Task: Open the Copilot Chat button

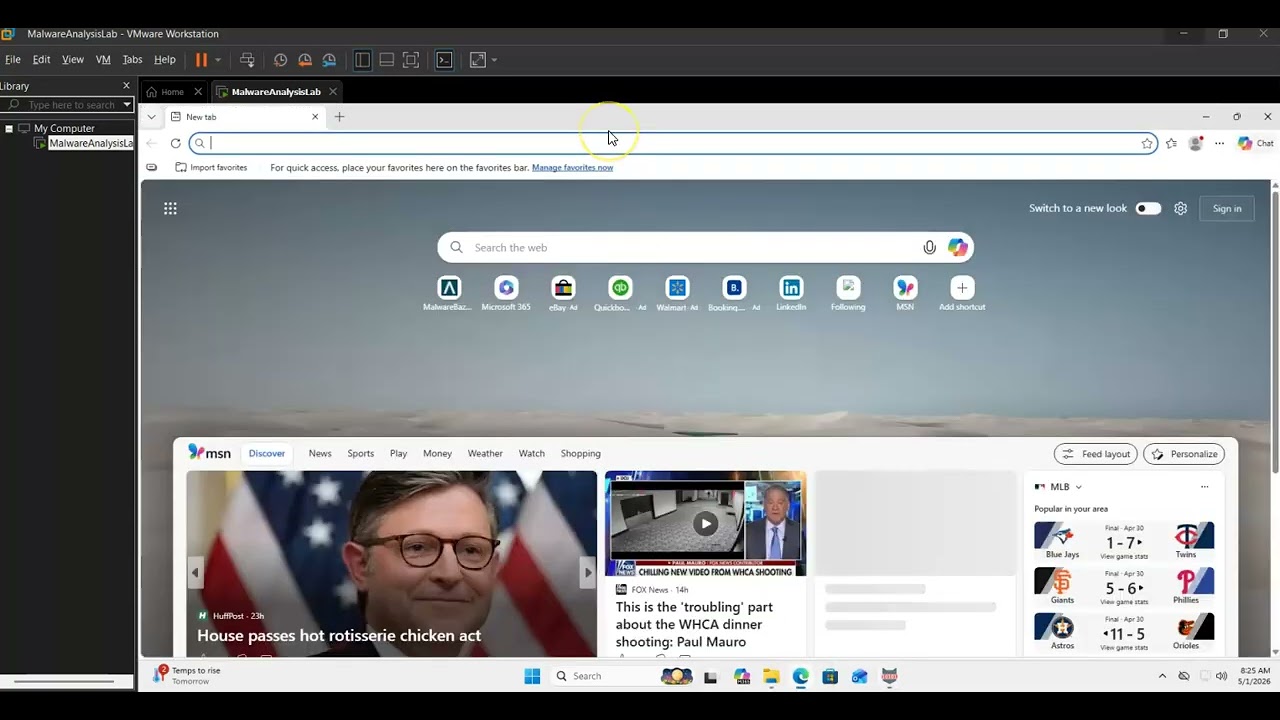Action: [x=1255, y=143]
